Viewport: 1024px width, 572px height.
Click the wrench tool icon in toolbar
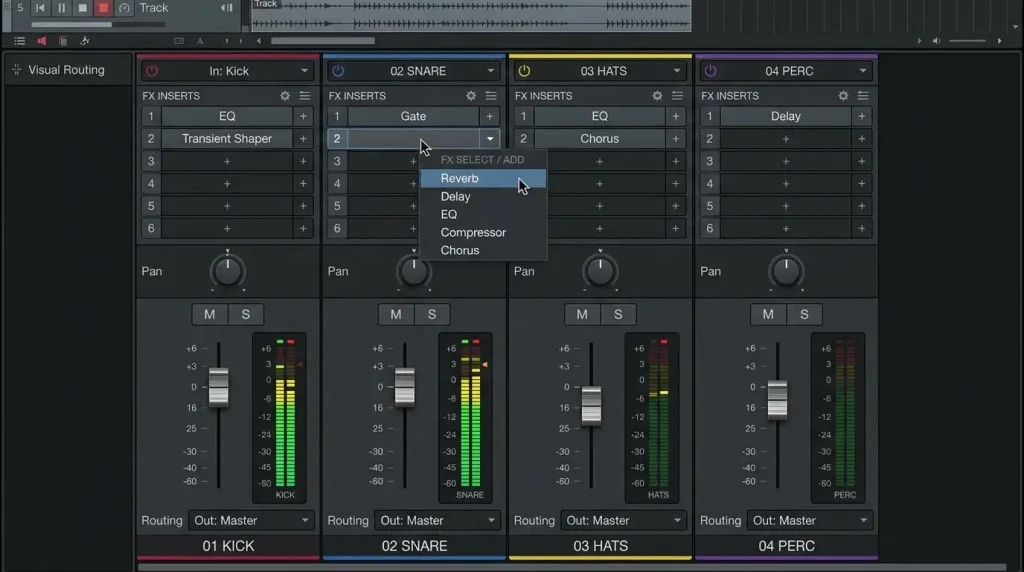(x=84, y=40)
